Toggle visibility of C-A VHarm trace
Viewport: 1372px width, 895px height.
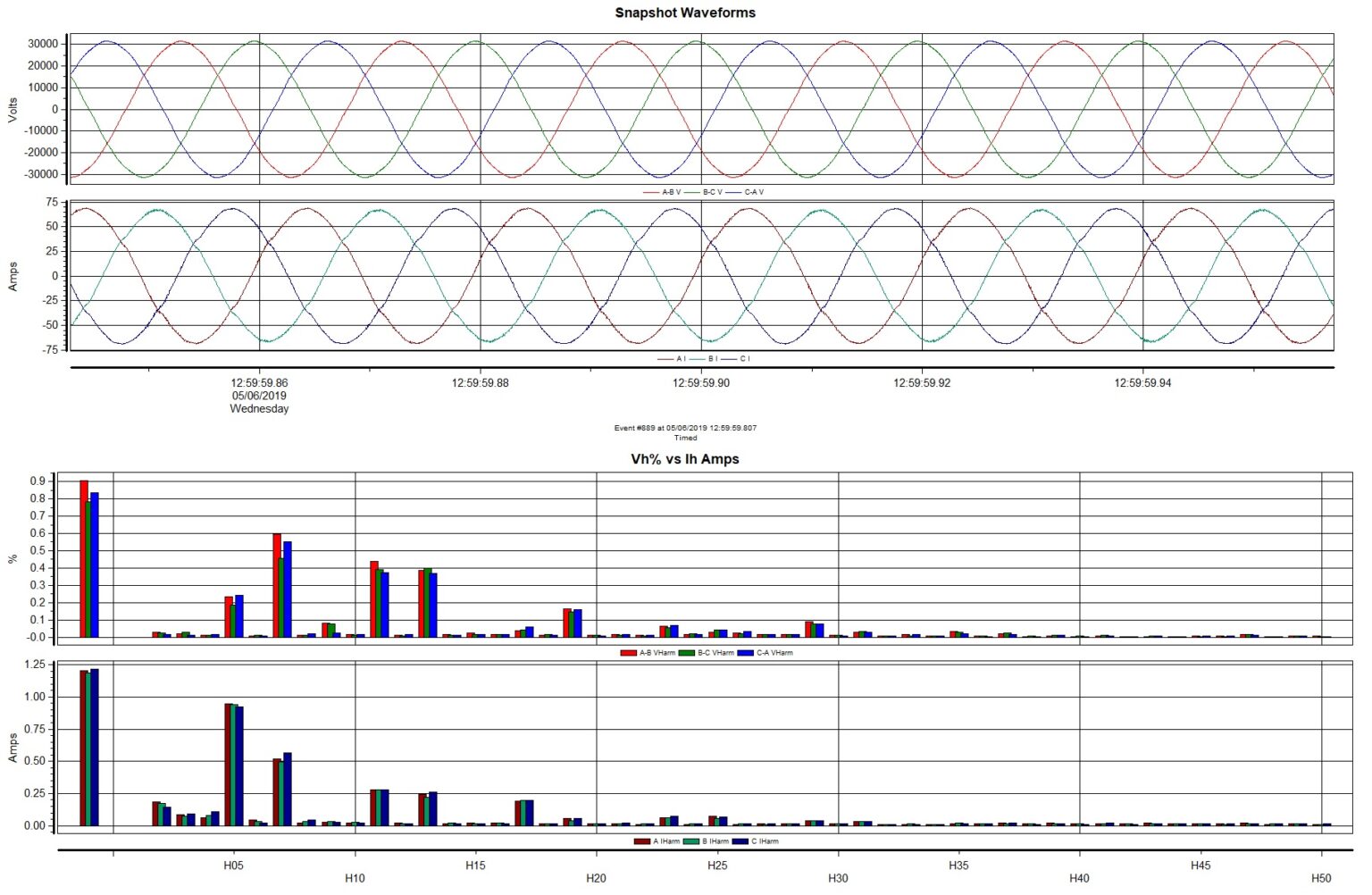pyautogui.click(x=746, y=653)
